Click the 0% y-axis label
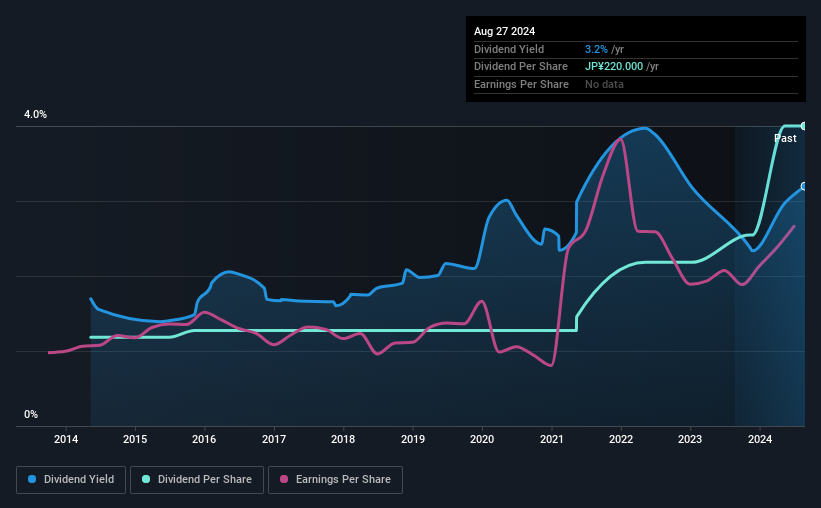The width and height of the screenshot is (821, 508). click(x=31, y=414)
